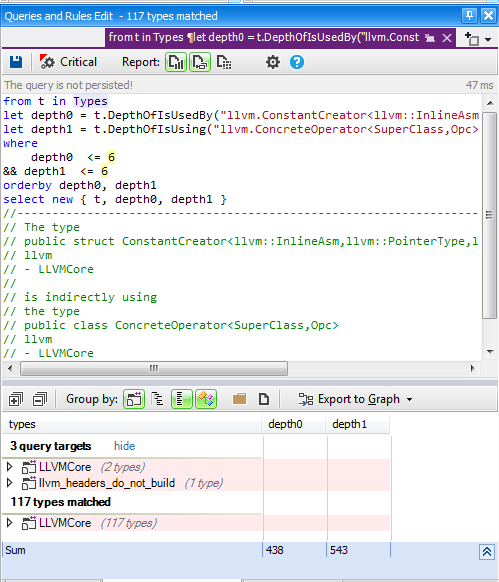Screen dimensions: 499x582
Task: Open the new query tab dropdown arrow
Action: (488, 39)
